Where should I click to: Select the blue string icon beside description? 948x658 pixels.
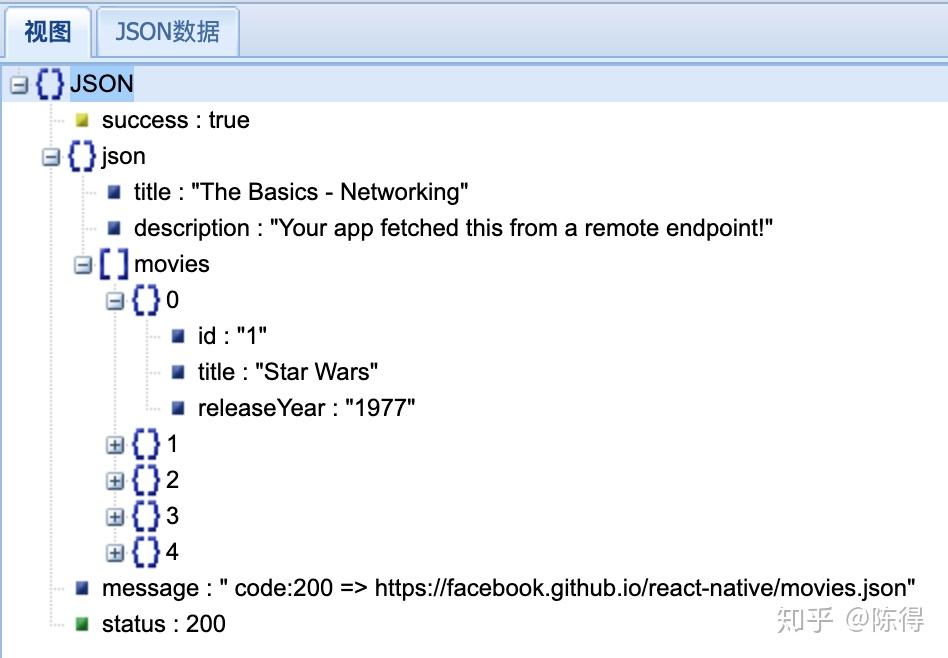click(x=114, y=228)
